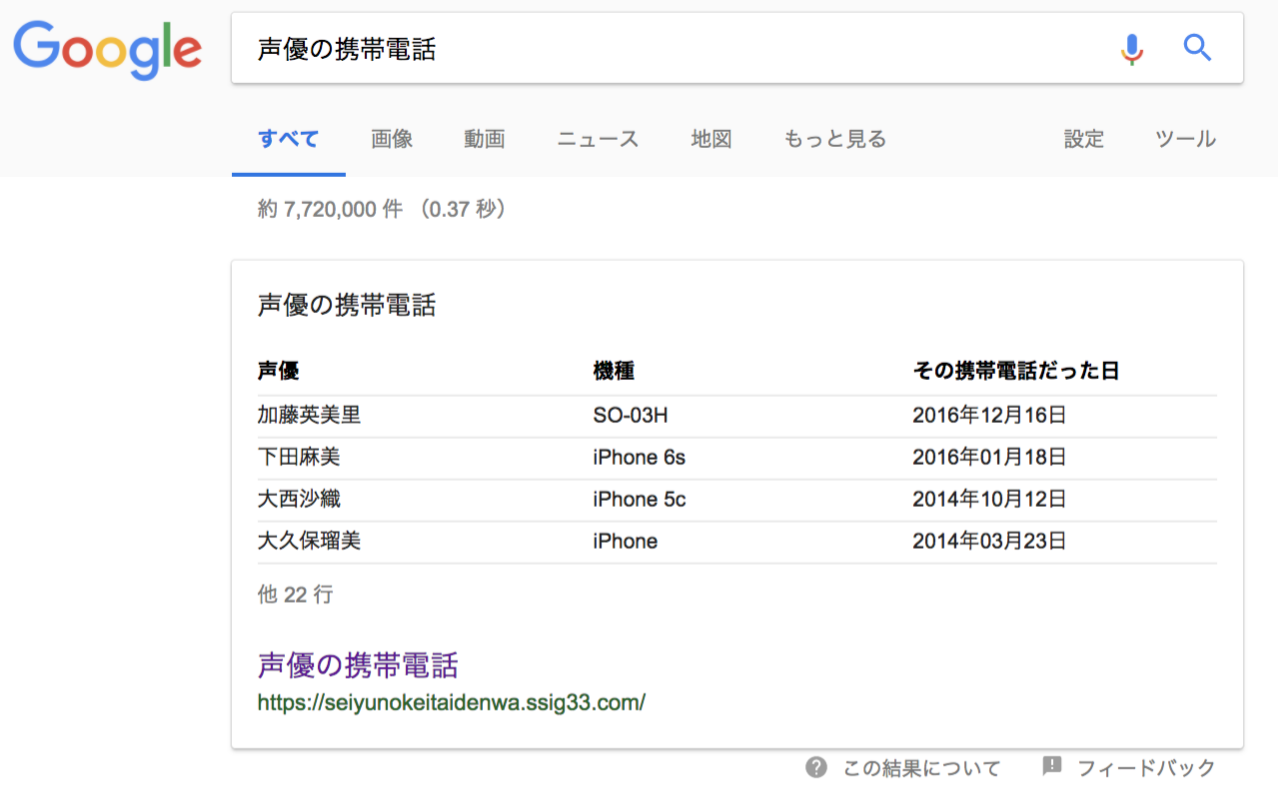Expand the 他 22 行 rows link
This screenshot has width=1279, height=796.
coord(295,595)
